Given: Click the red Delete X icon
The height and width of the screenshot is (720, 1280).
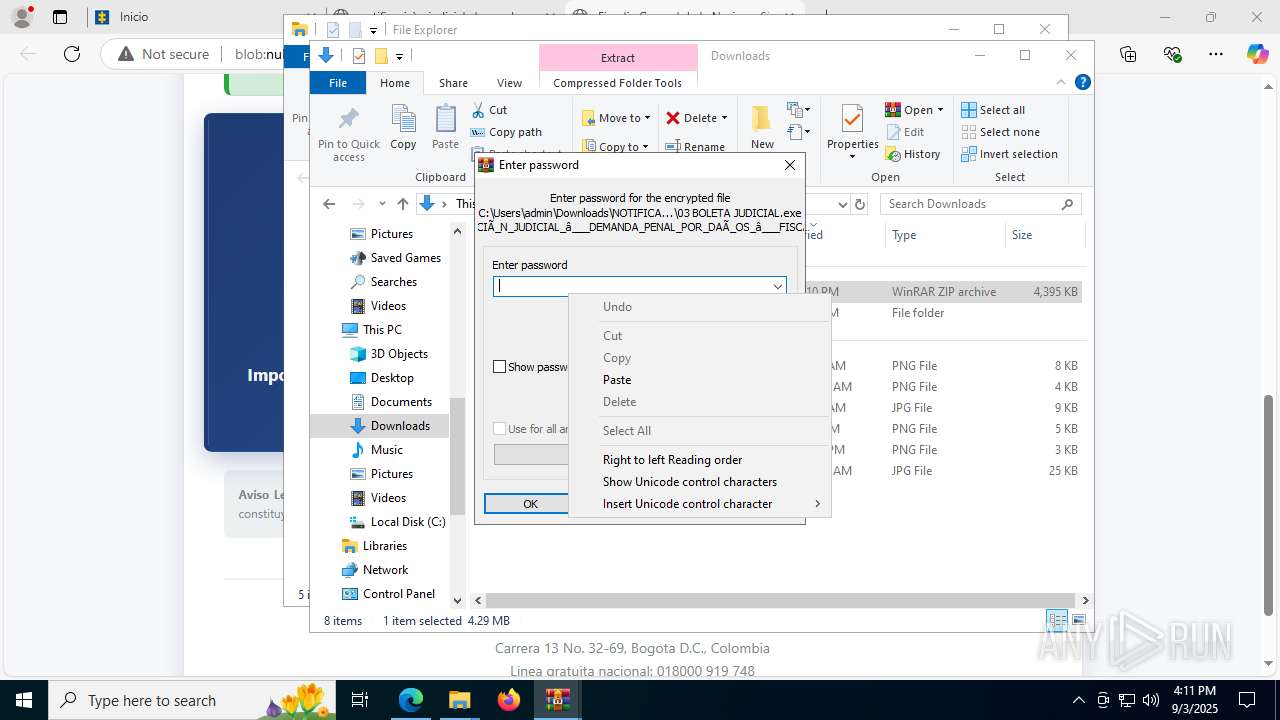Looking at the screenshot, I should pos(673,118).
